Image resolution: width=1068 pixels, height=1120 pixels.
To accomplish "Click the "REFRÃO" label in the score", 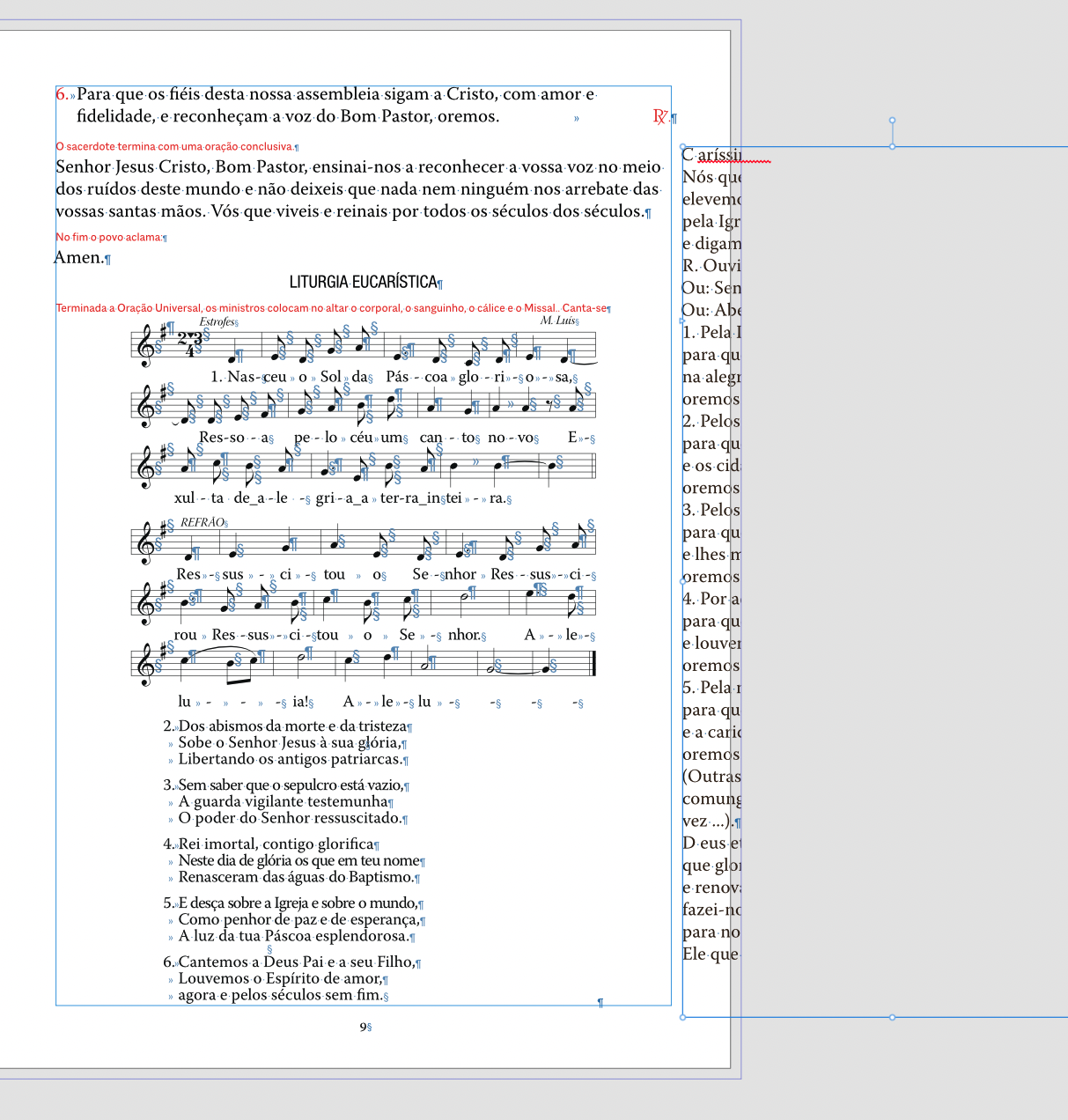I will pos(202,522).
